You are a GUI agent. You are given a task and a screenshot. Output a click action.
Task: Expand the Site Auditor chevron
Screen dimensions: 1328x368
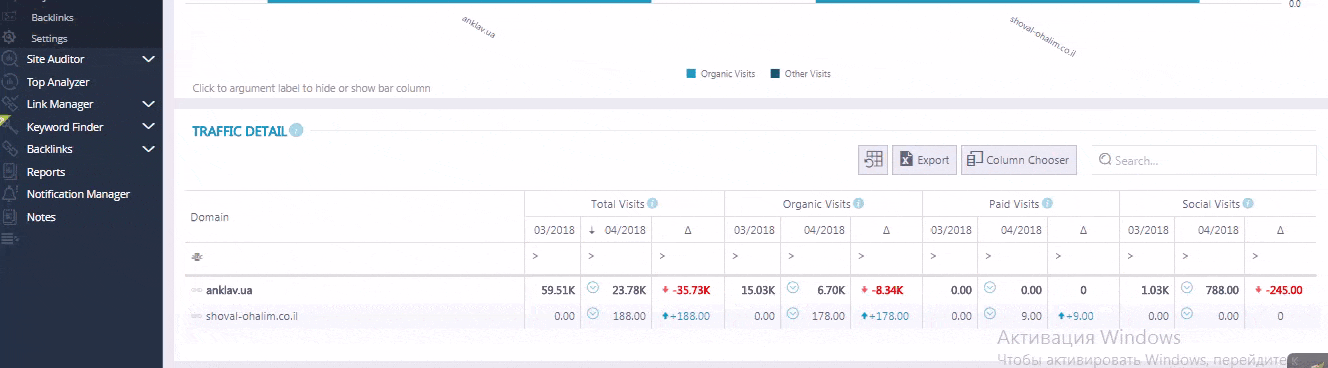(148, 60)
